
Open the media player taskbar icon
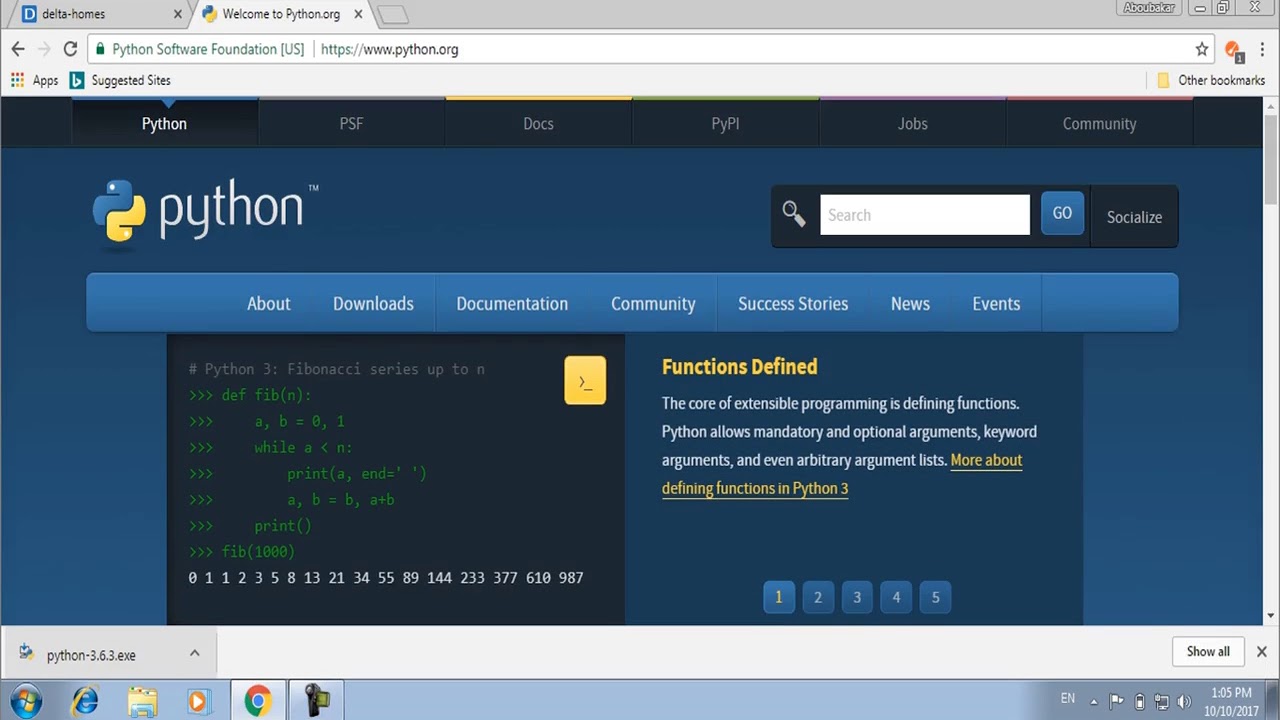click(x=198, y=702)
